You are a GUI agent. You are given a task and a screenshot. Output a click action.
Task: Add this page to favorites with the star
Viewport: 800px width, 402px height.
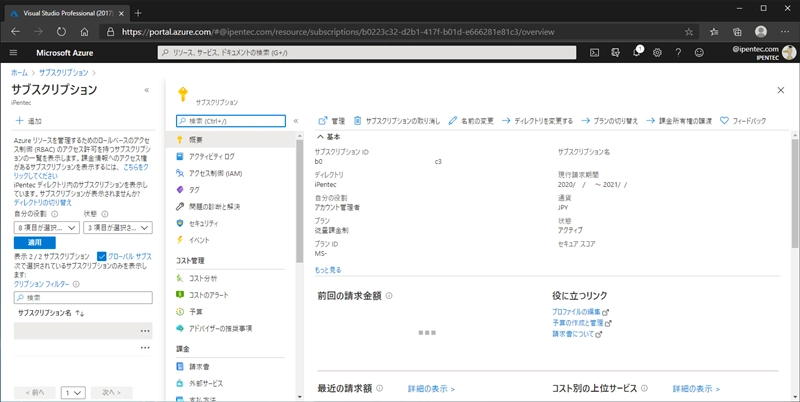[x=689, y=32]
